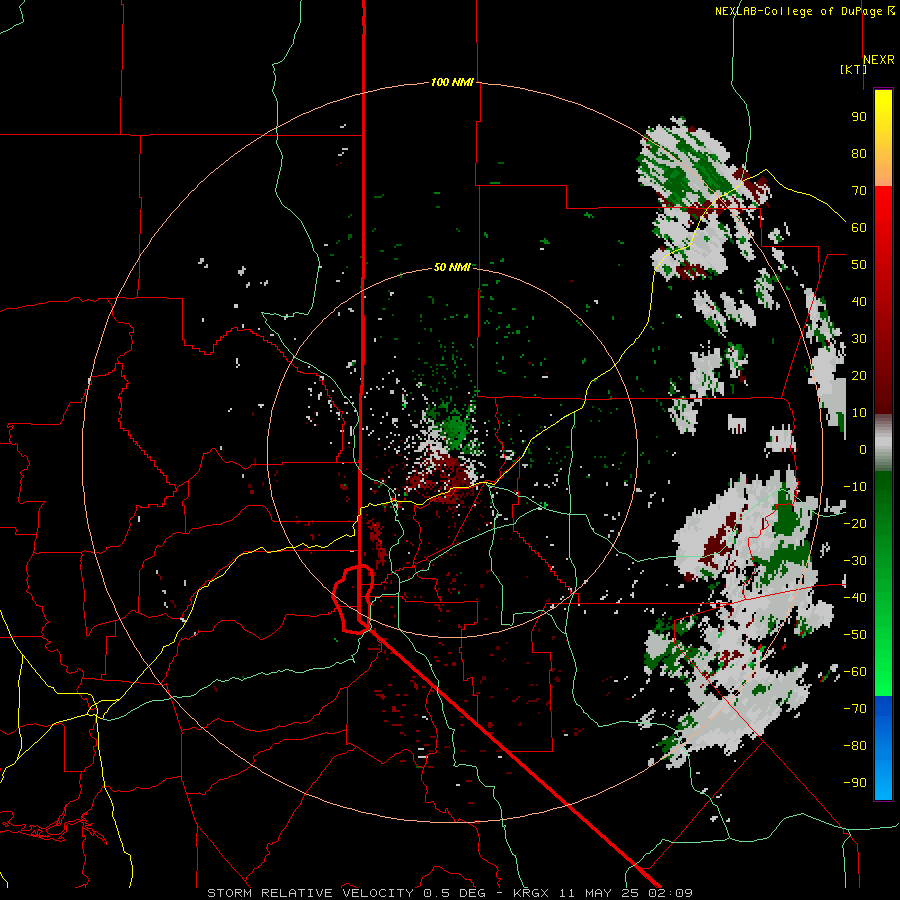Click the 90 value on the velocity scale
The height and width of the screenshot is (900, 900).
pyautogui.click(x=859, y=117)
